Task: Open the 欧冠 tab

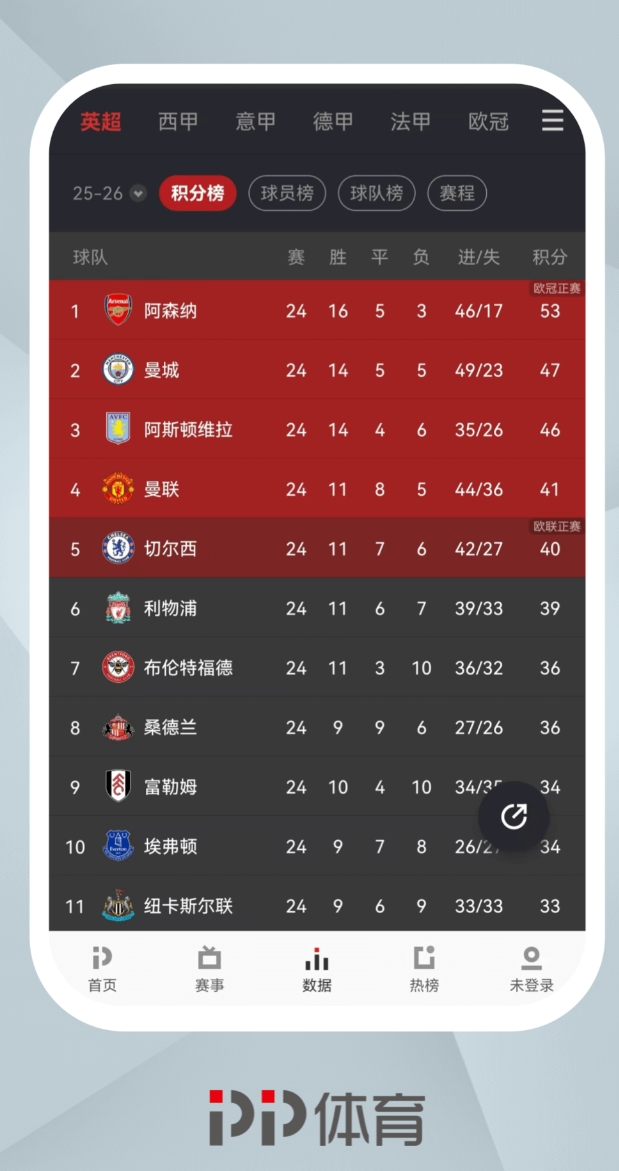Action: [488, 120]
